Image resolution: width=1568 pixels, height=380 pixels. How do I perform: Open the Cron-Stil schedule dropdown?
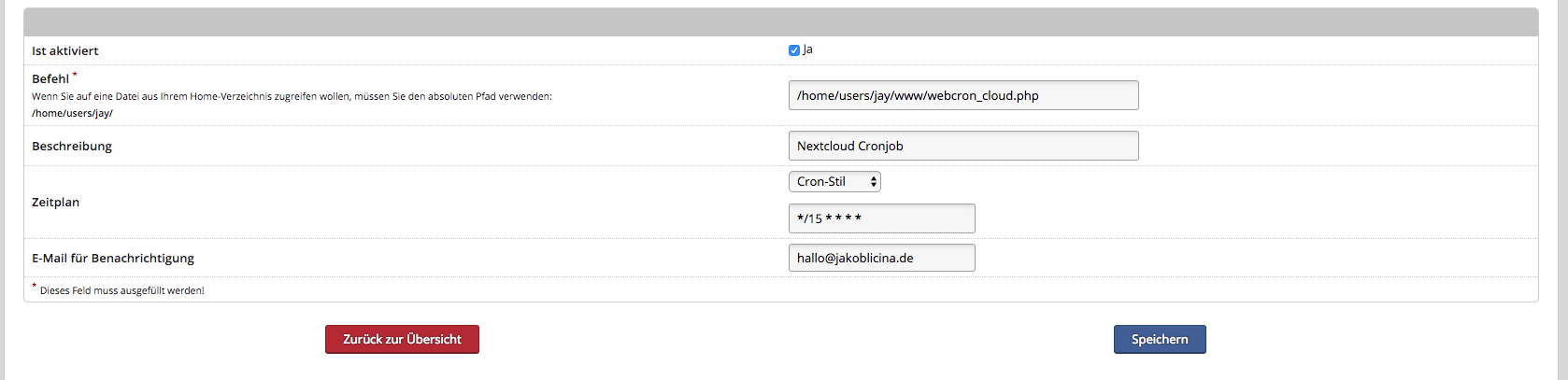point(834,182)
